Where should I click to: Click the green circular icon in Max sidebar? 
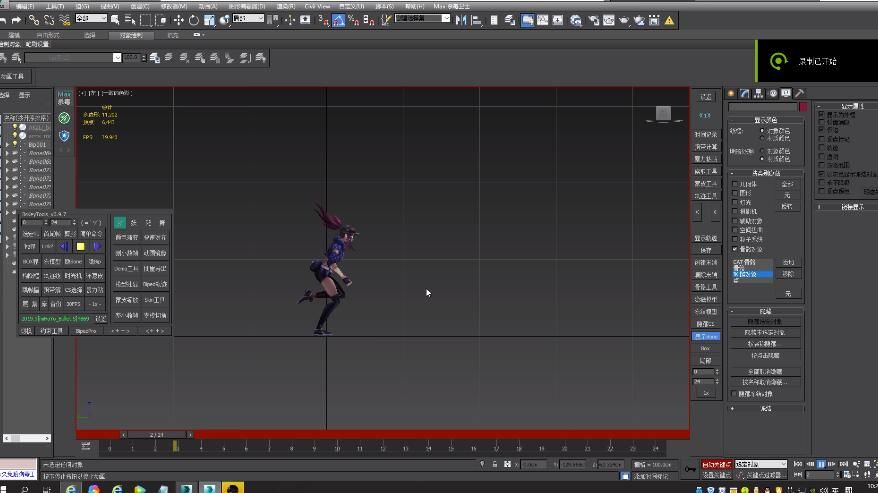pyautogui.click(x=64, y=118)
